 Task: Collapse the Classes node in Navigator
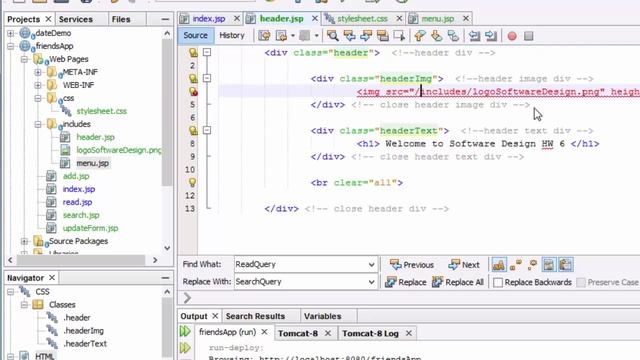pos(24,305)
